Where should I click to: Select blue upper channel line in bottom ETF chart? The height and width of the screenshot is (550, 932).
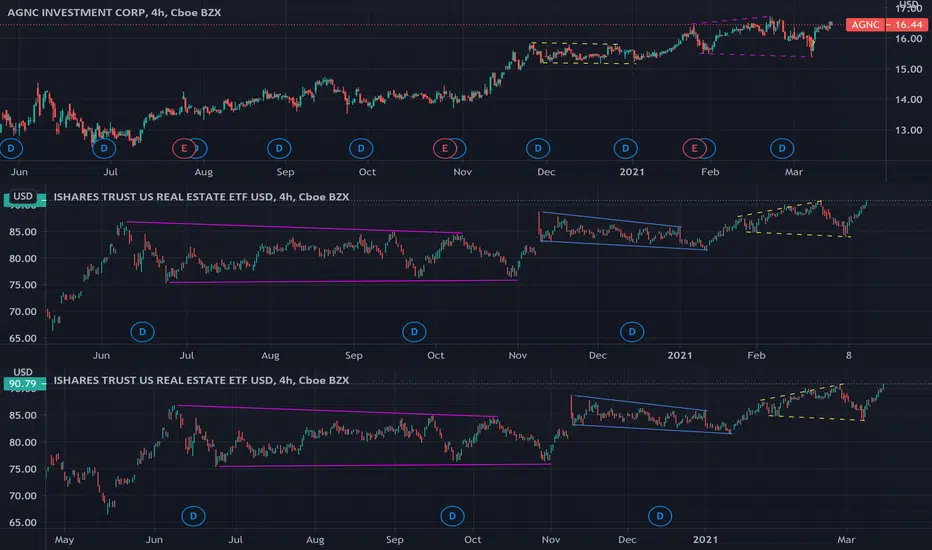point(639,403)
